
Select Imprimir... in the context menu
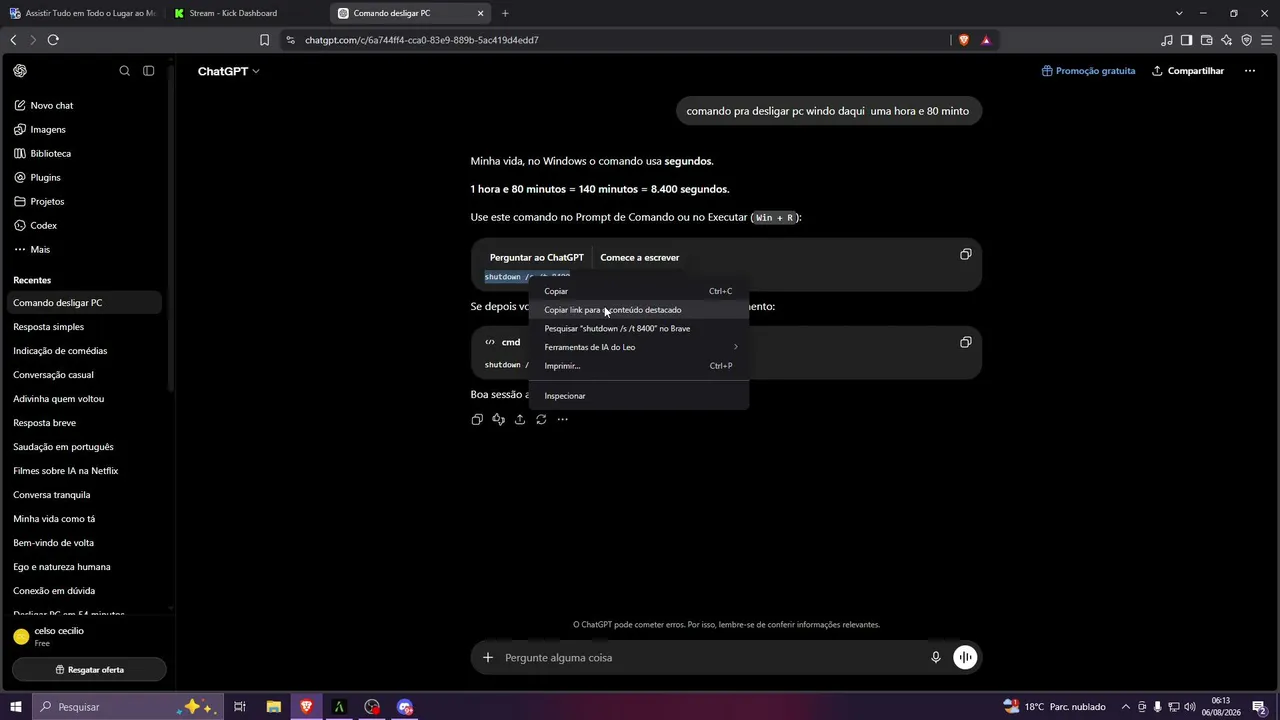click(638, 366)
